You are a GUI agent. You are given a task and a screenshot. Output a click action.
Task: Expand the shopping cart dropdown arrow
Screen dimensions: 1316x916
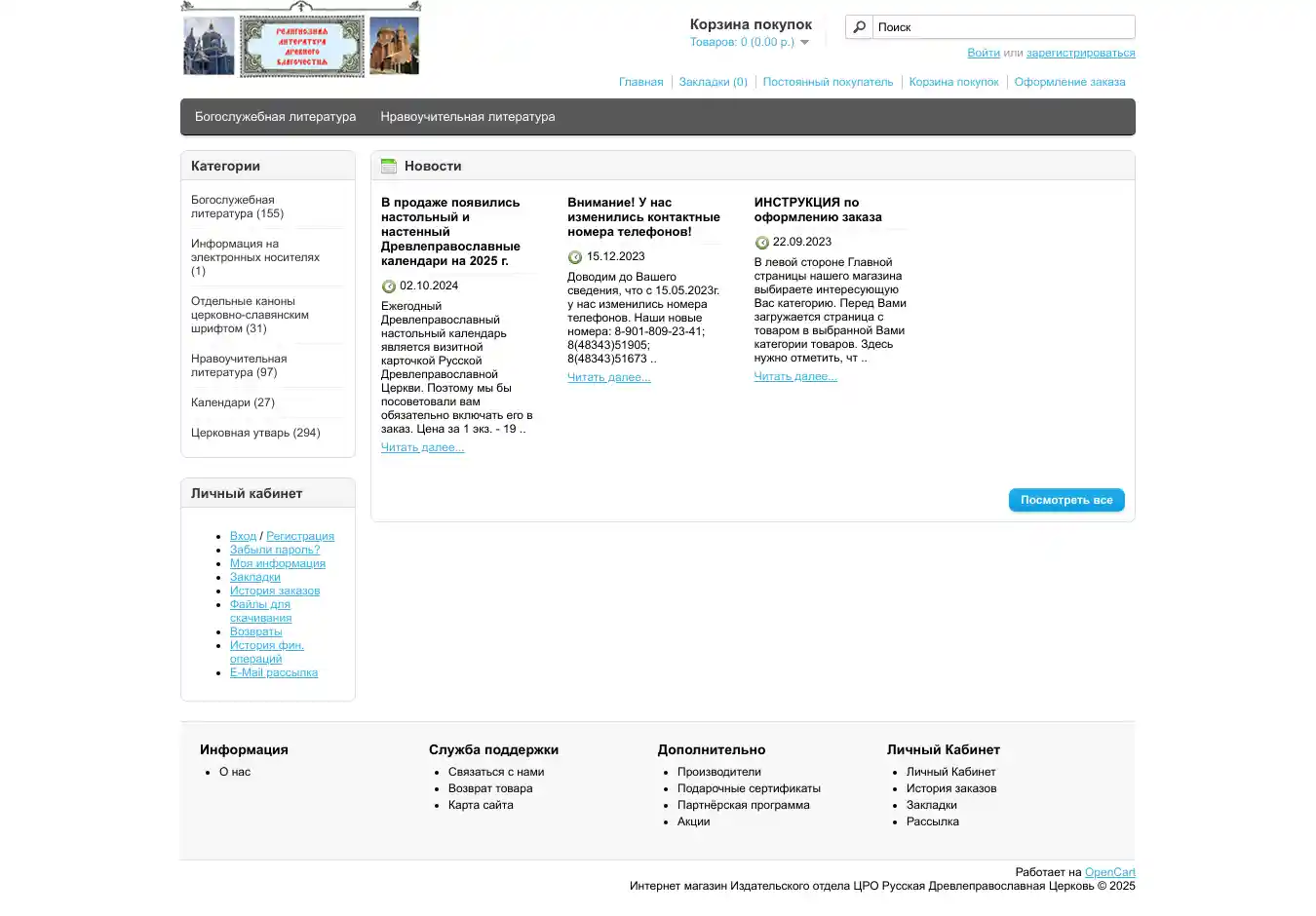click(x=804, y=43)
